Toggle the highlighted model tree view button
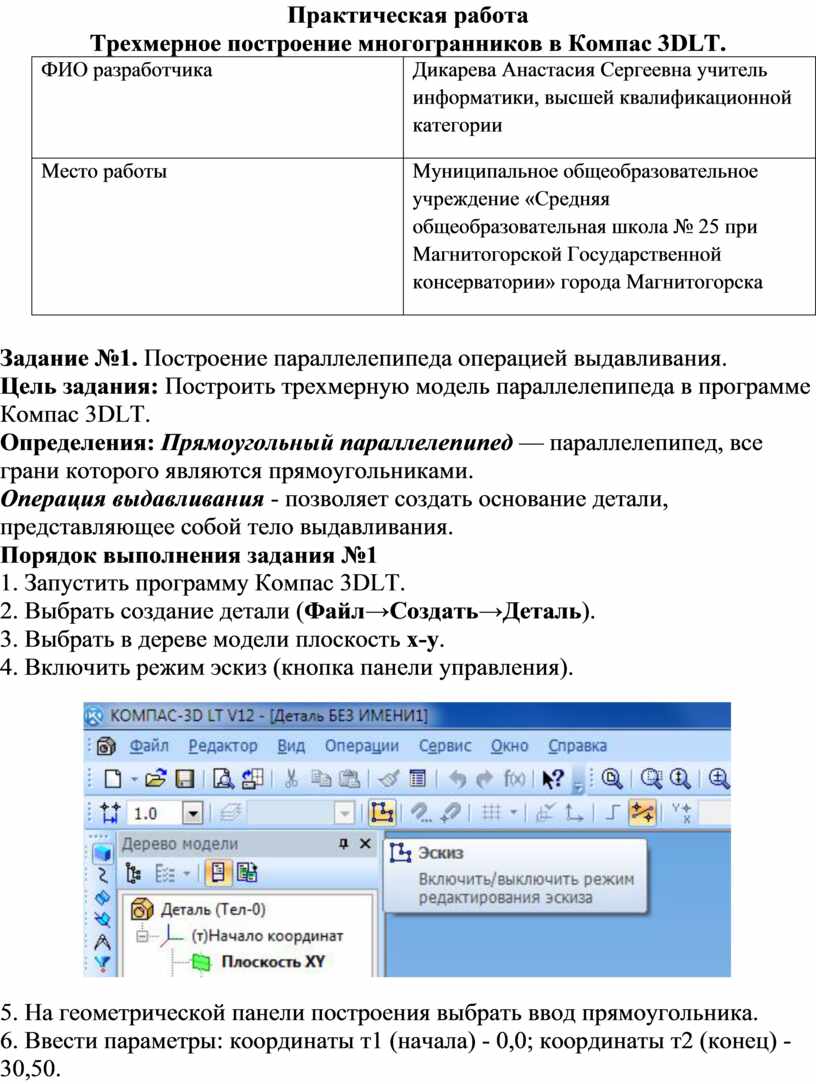 click(218, 874)
